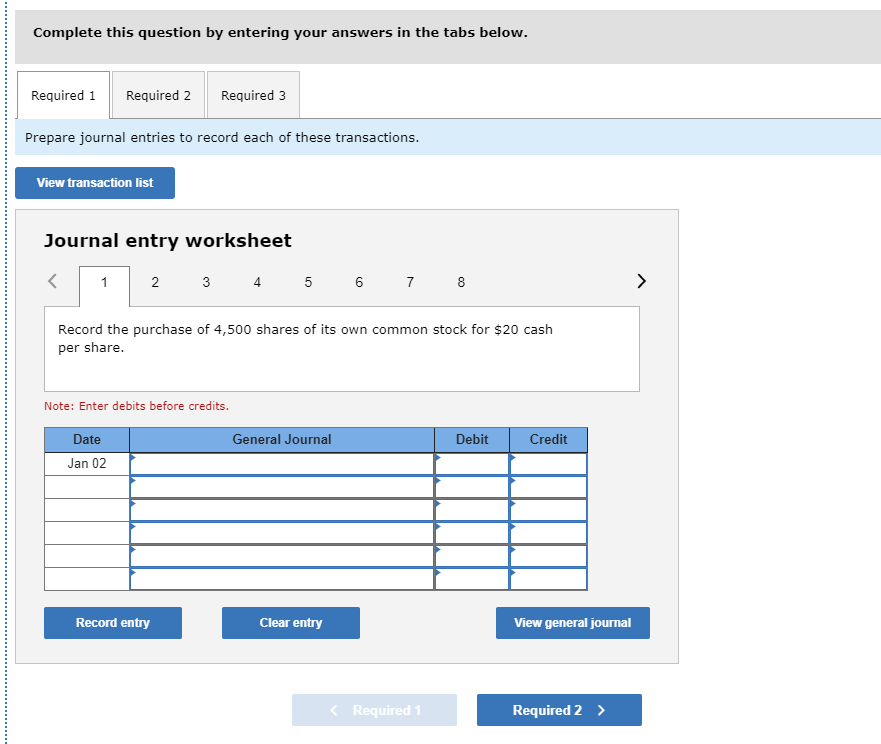Select transaction 8 in the worksheet
The image size is (881, 744).
(x=461, y=282)
